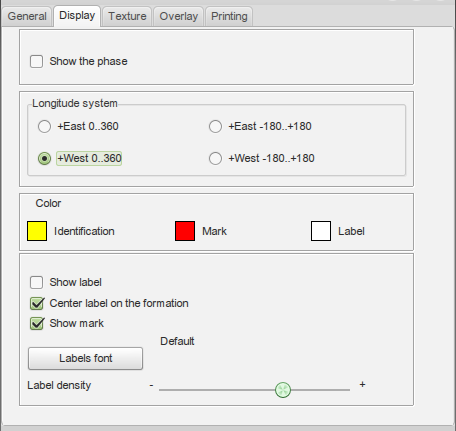The width and height of the screenshot is (456, 431).
Task: Click the minus sign beside Label density
Action: 151,385
